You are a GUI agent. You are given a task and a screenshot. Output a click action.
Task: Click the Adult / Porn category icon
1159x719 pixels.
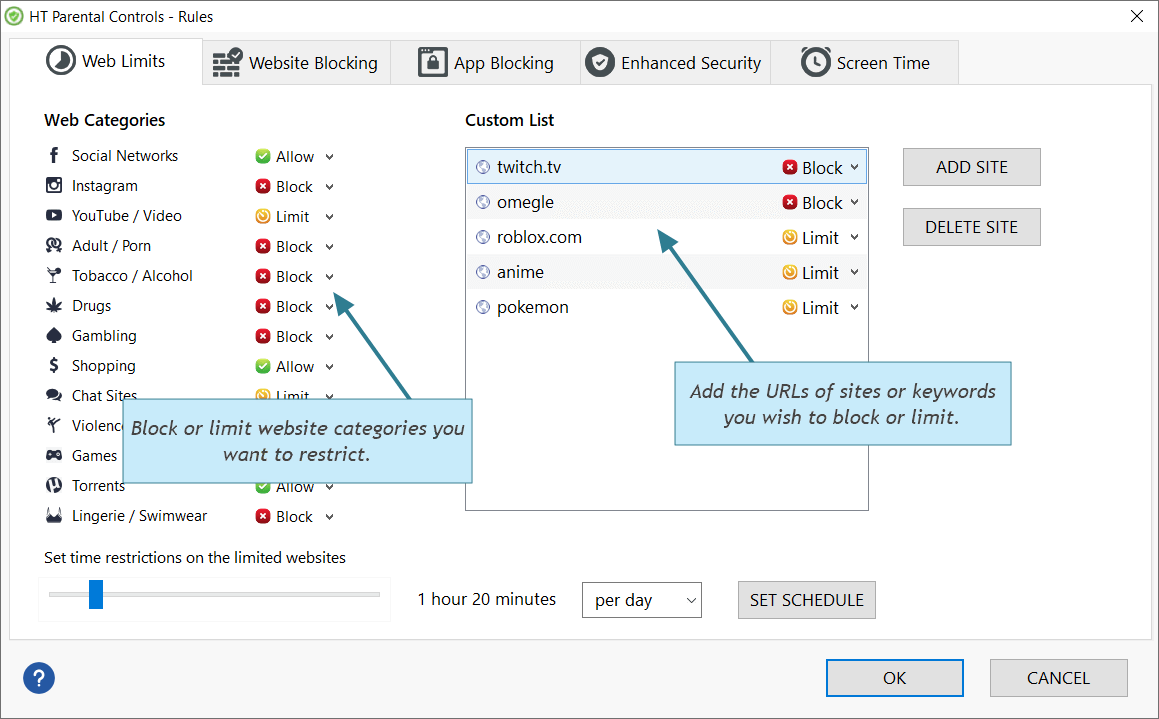[54, 245]
